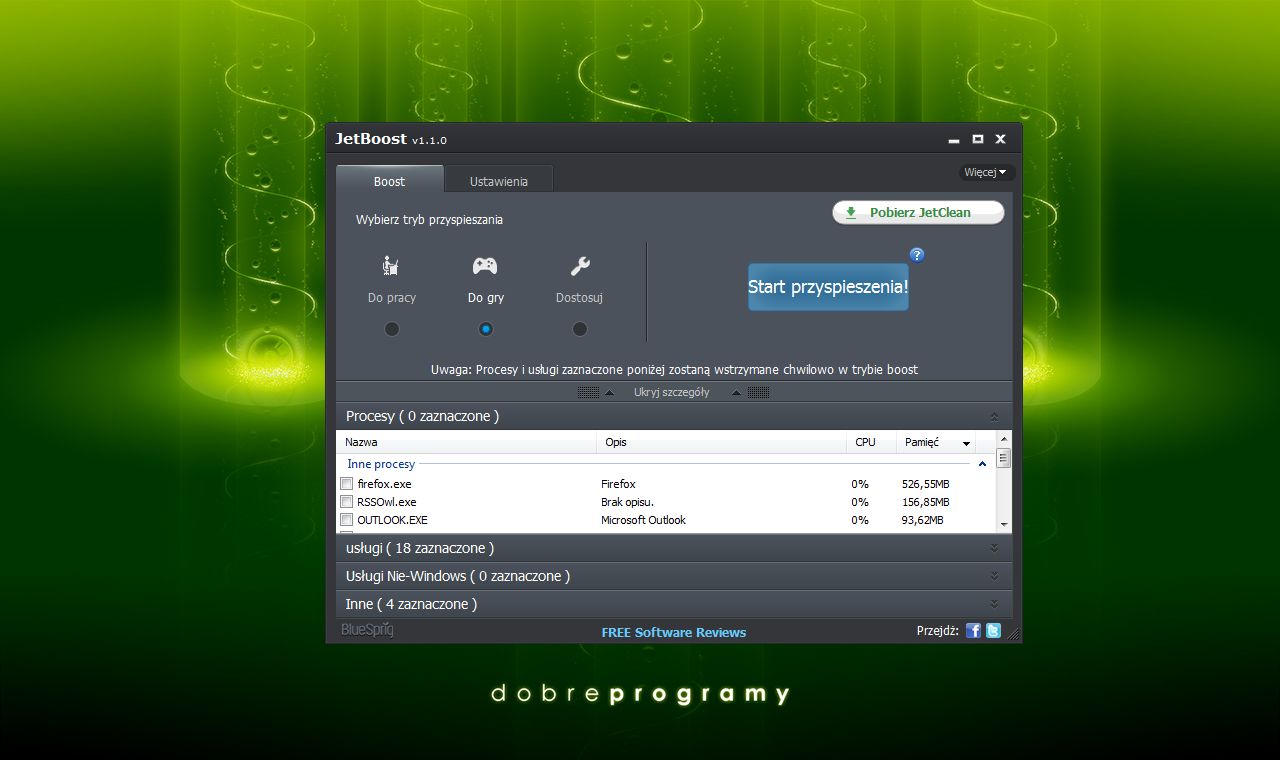Expand the usługi section
Image resolution: width=1280 pixels, height=760 pixels.
coord(994,548)
